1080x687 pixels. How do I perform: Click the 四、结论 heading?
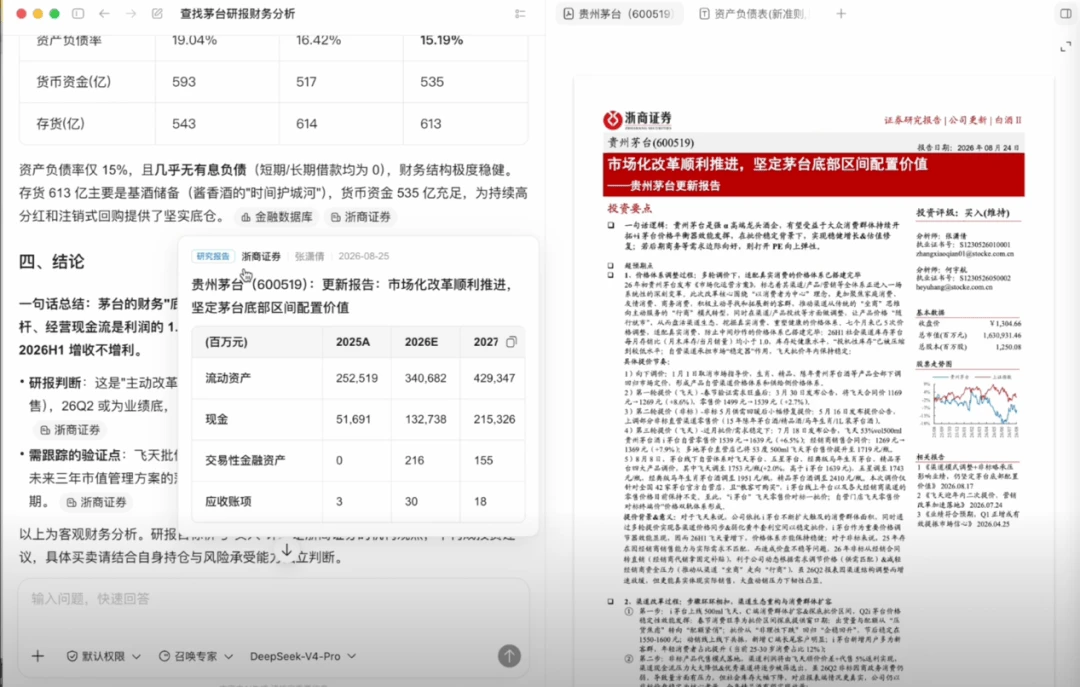coord(52,262)
